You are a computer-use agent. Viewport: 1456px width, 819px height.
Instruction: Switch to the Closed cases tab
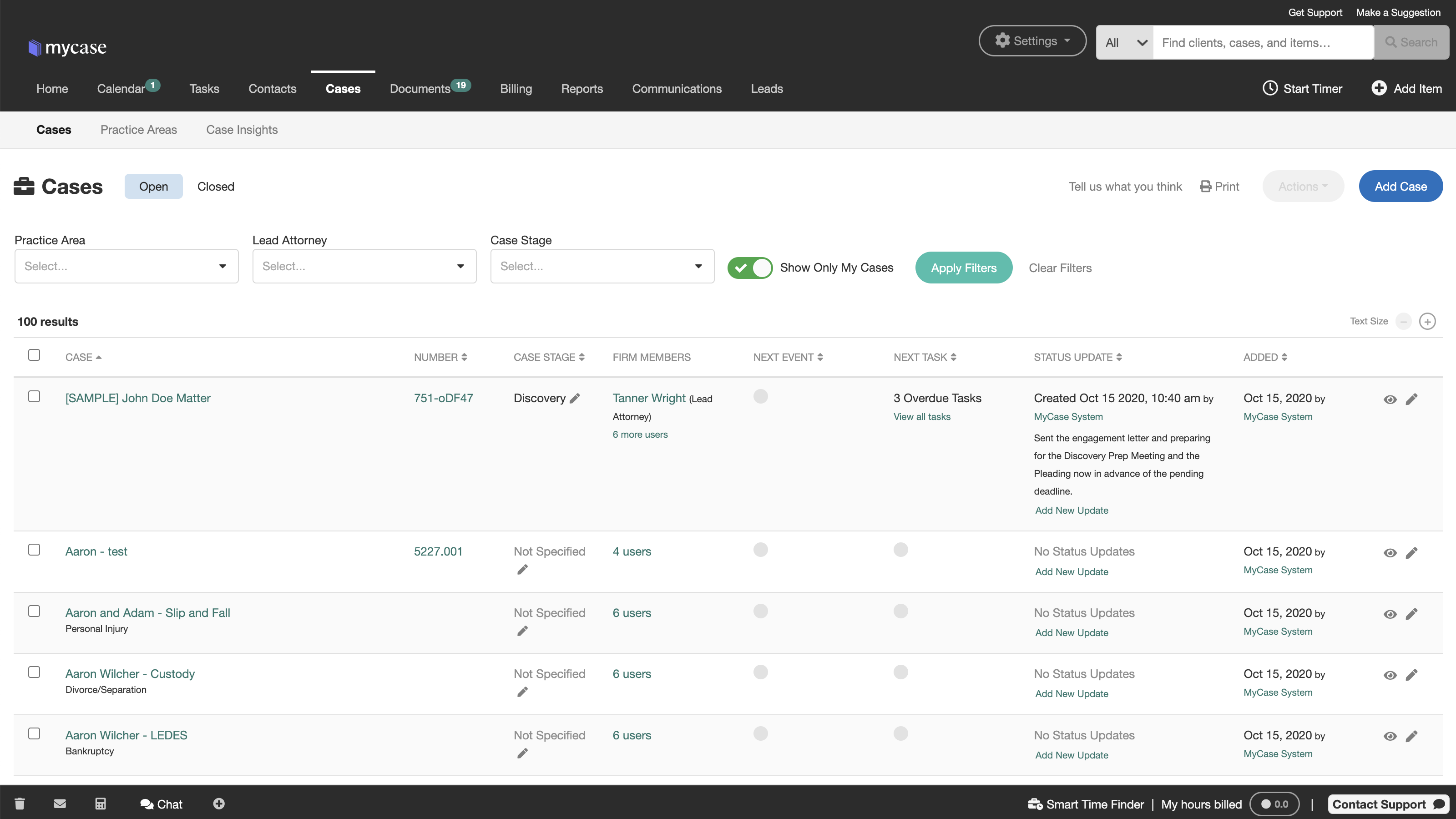click(x=215, y=187)
